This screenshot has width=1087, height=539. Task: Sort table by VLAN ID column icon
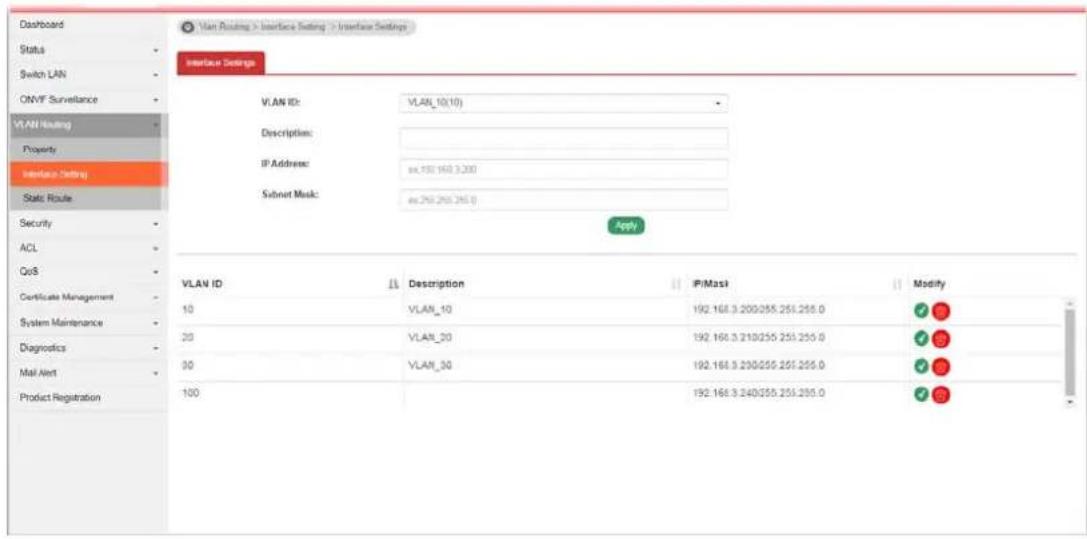(x=392, y=284)
